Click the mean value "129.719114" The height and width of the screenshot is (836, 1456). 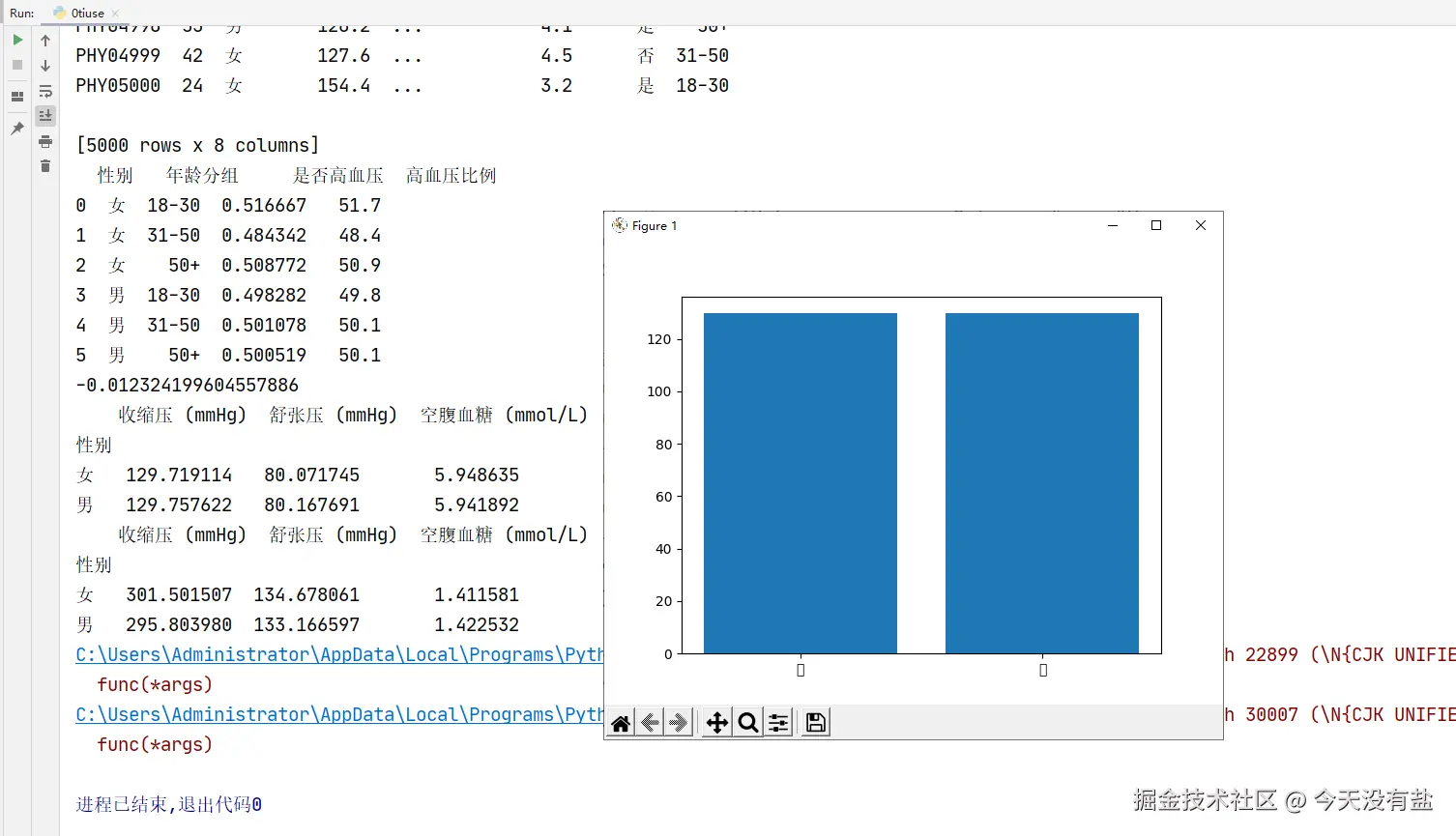179,475
